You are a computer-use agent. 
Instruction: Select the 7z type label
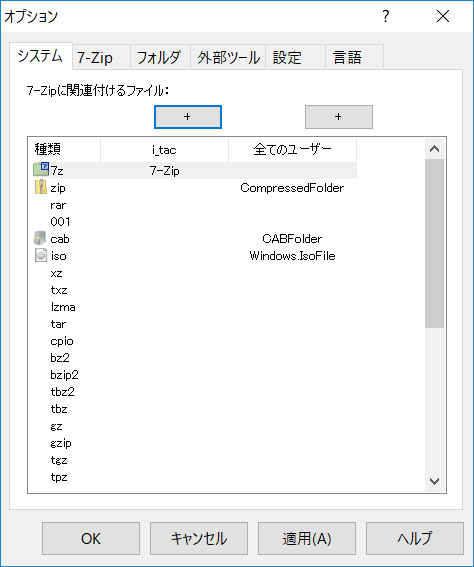[57, 170]
